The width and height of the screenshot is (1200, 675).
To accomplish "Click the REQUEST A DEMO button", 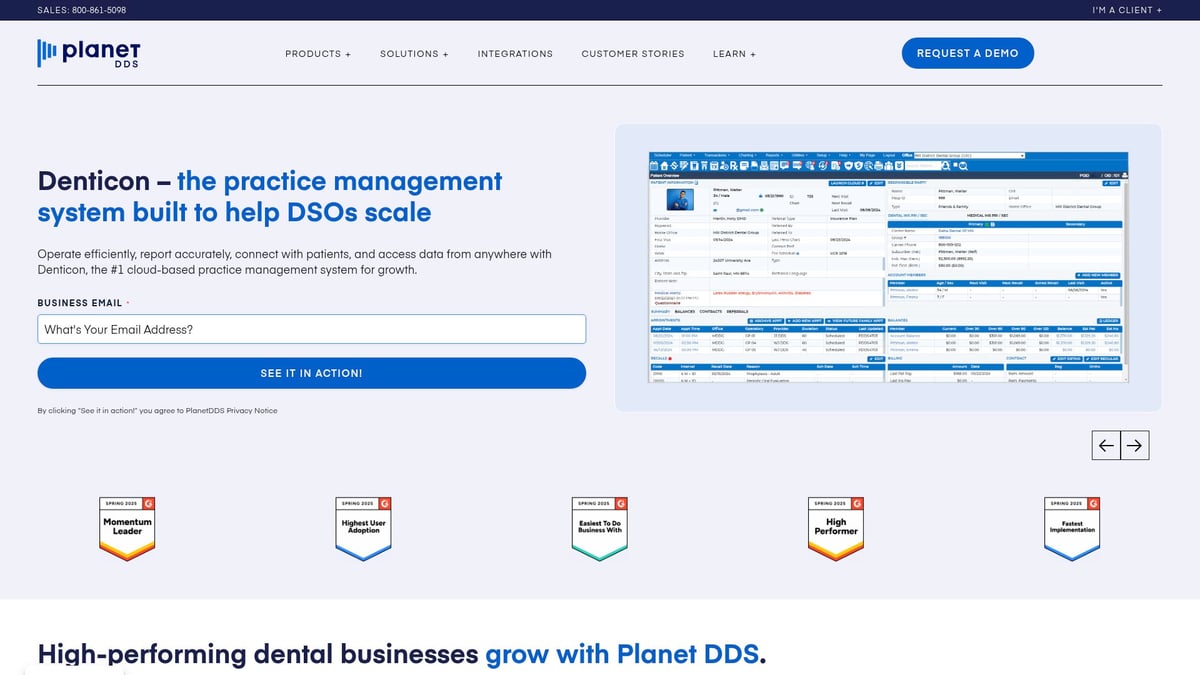I will coord(967,53).
